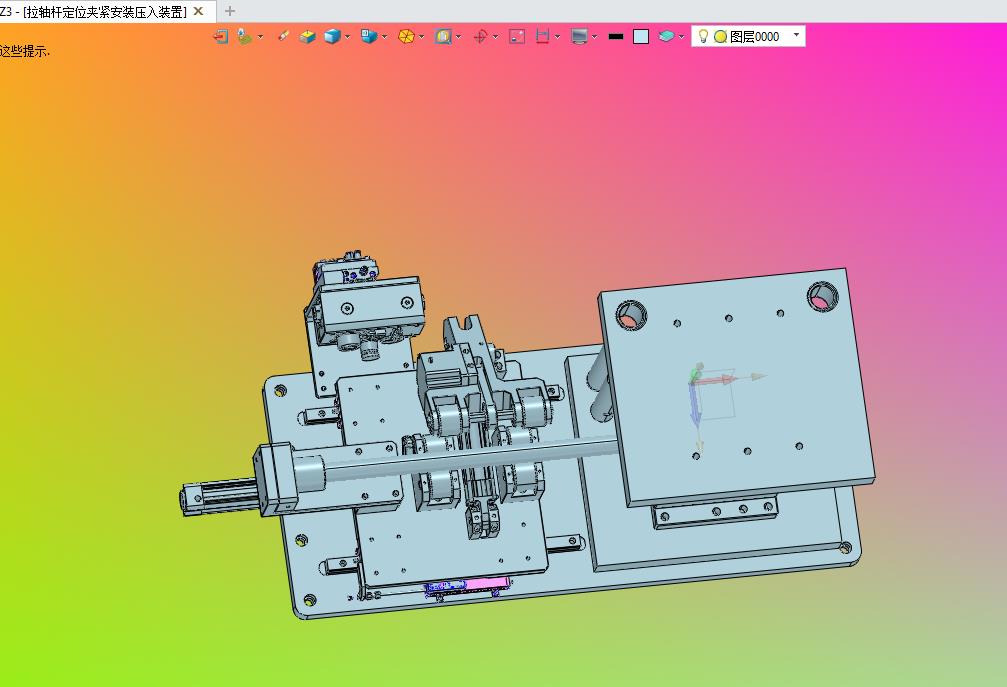Click the black line color swatch

coord(616,37)
